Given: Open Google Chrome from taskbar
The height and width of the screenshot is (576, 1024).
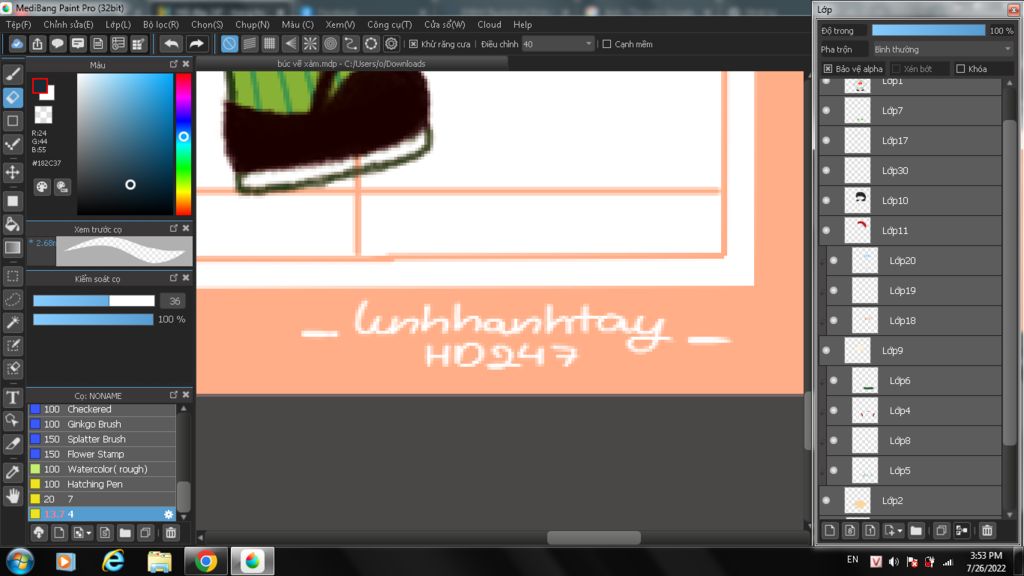Looking at the screenshot, I should pyautogui.click(x=206, y=561).
